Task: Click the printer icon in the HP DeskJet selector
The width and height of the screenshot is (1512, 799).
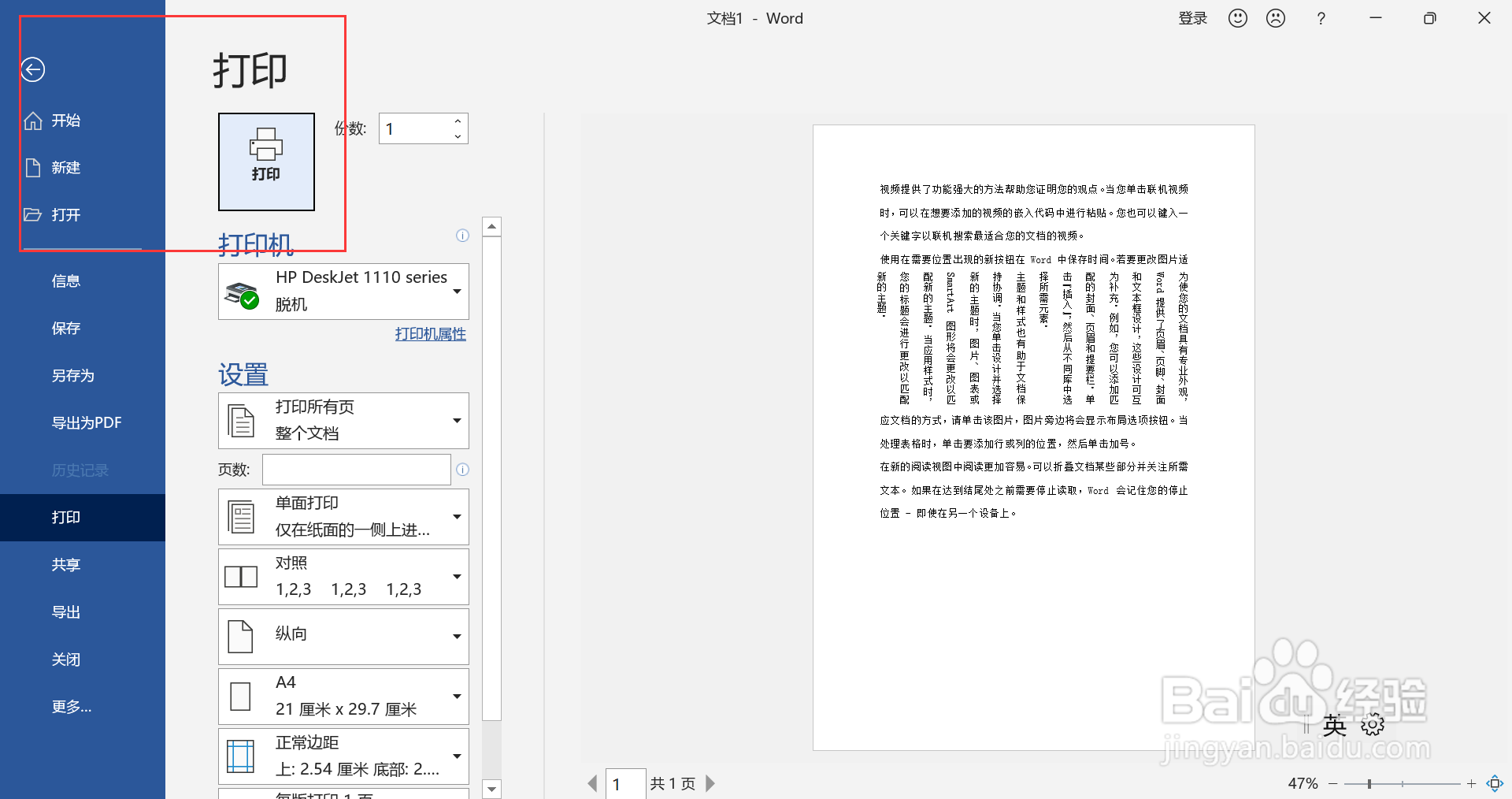Action: [x=243, y=295]
